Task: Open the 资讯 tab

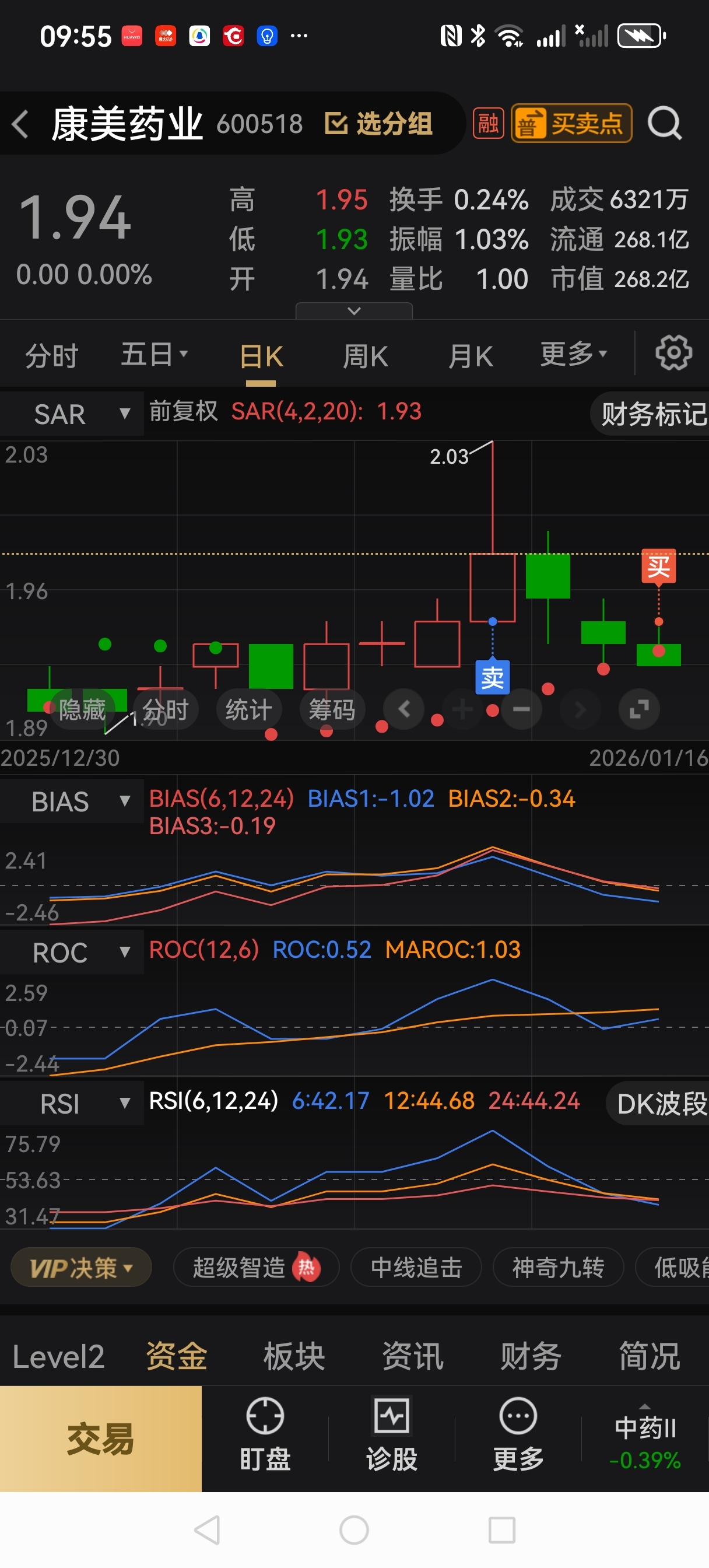Action: (x=413, y=1357)
